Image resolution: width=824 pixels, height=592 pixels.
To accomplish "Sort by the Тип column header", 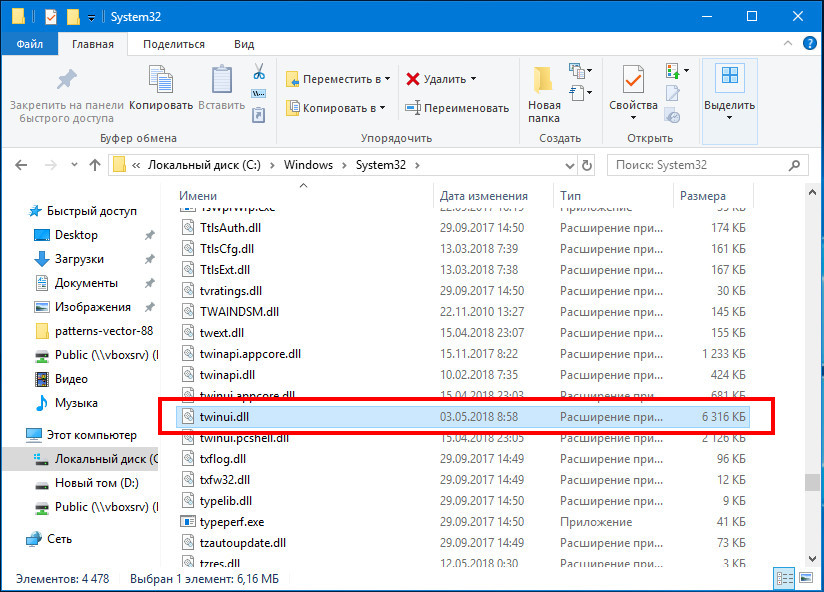I will pos(570,196).
